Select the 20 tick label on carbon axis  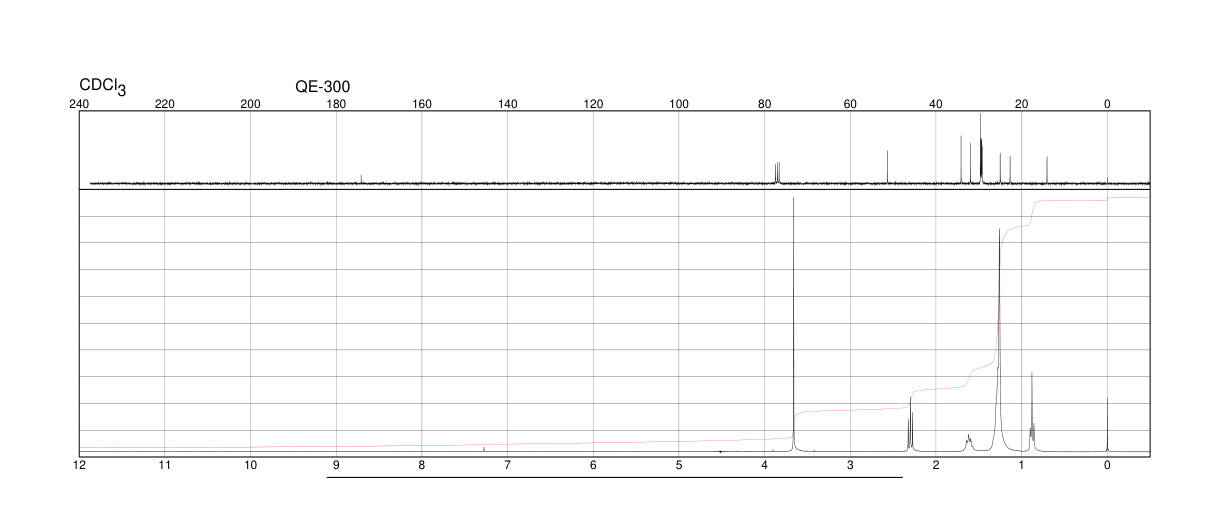(x=1021, y=104)
